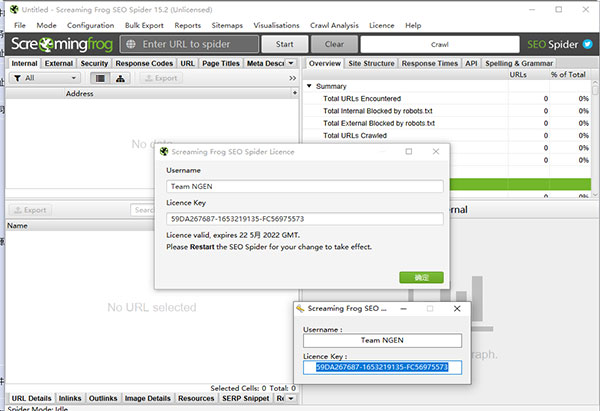
Task: Click the Name column header
Action: (80, 226)
